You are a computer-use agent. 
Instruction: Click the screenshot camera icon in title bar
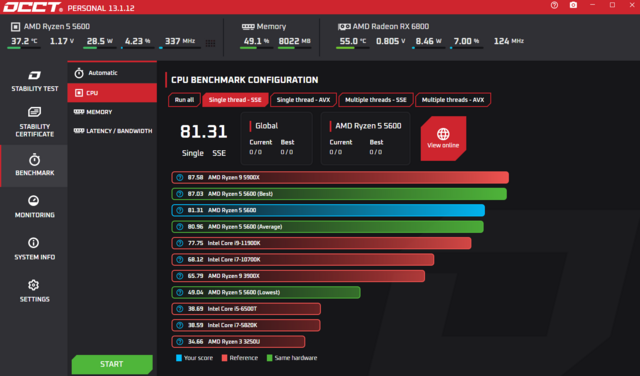click(x=573, y=5)
